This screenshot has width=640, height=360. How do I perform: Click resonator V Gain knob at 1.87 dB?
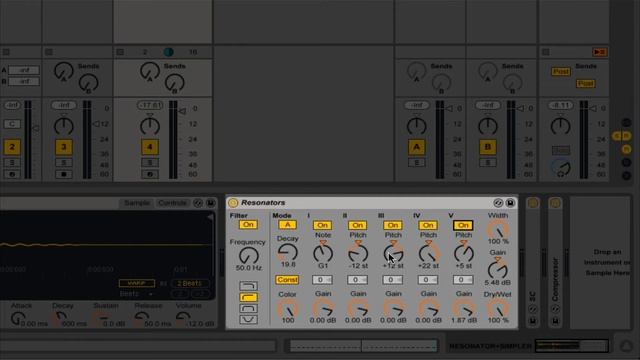(x=463, y=309)
